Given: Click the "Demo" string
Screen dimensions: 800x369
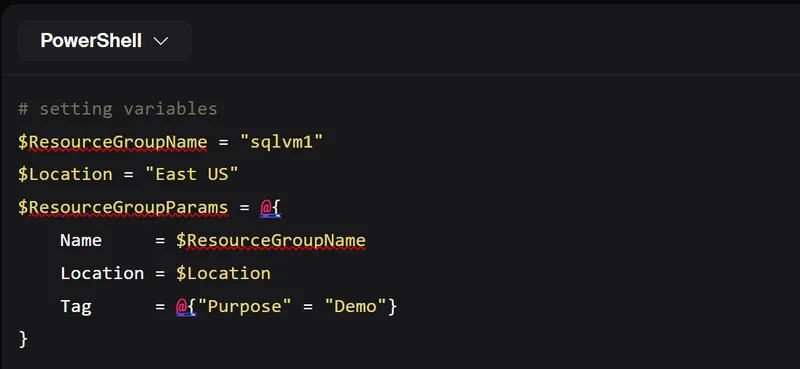Looking at the screenshot, I should [x=355, y=306].
